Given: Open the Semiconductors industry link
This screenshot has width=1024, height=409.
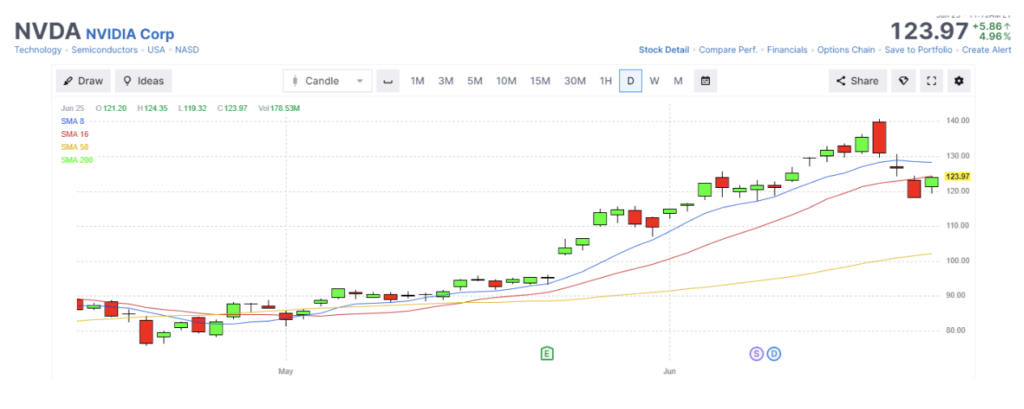Looking at the screenshot, I should click(104, 50).
